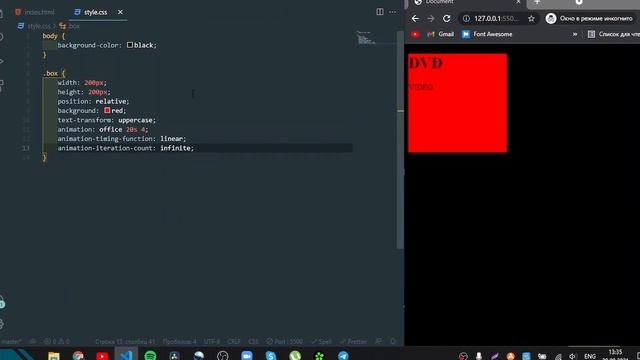This screenshot has height=360, width=640.
Task: Open Chrome from the taskbar
Action: point(78,356)
